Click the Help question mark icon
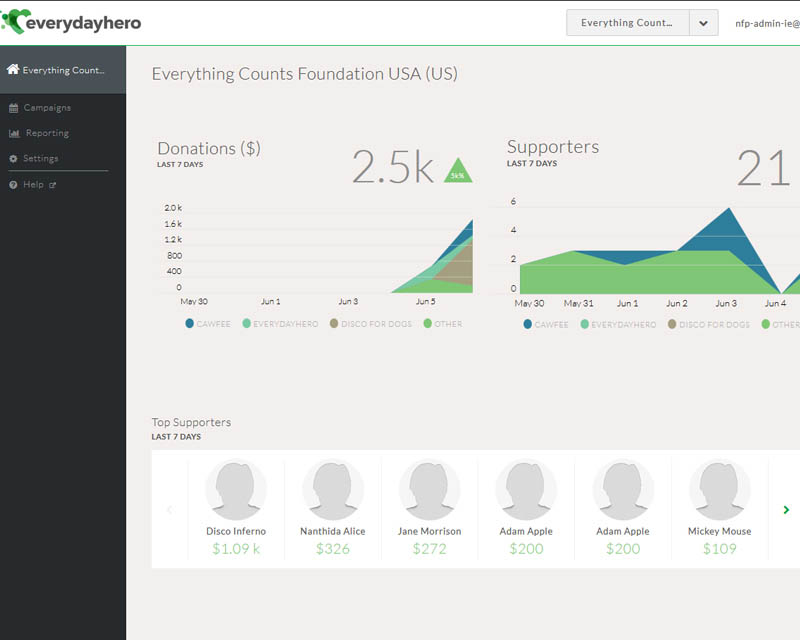This screenshot has height=640, width=800. 13,185
